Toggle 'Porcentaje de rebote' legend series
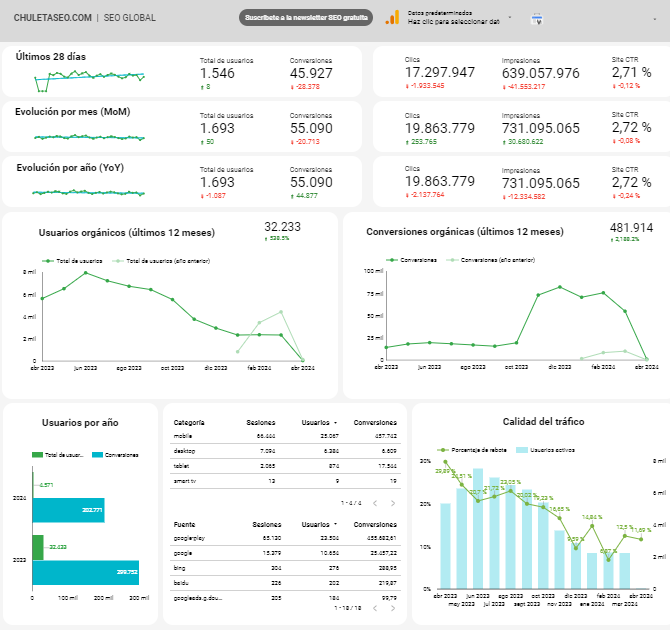Screen dimensions: 670x630 click(474, 451)
